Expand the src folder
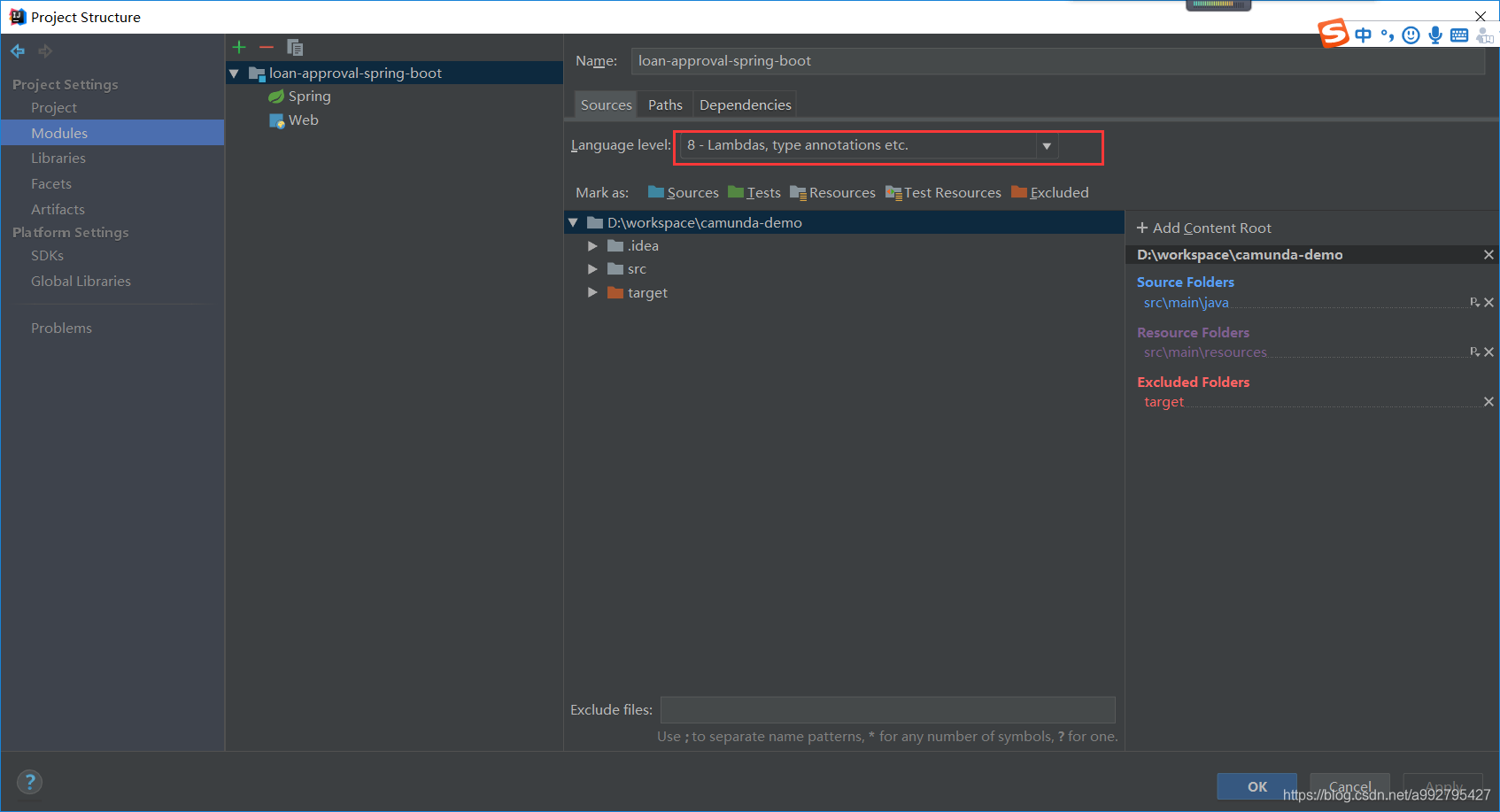The width and height of the screenshot is (1500, 812). pos(592,269)
